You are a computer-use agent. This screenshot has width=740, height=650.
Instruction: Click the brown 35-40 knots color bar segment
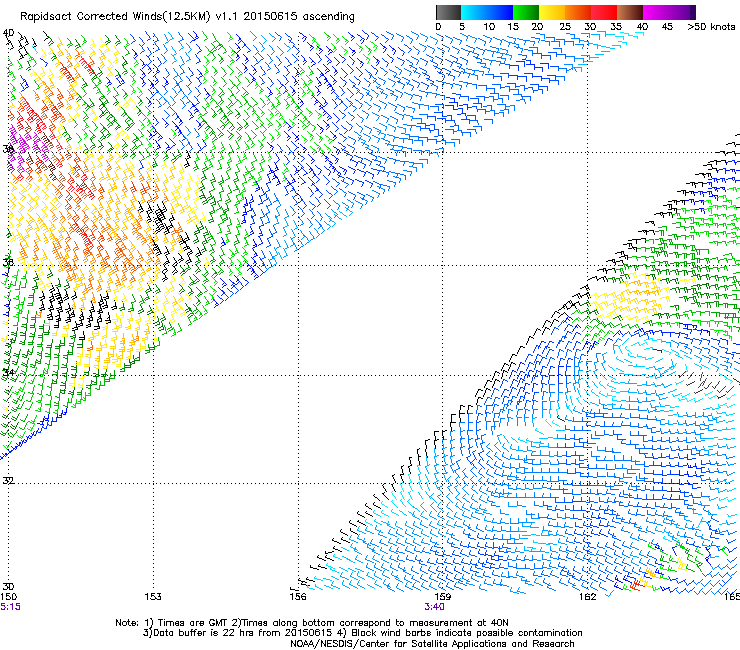630,12
